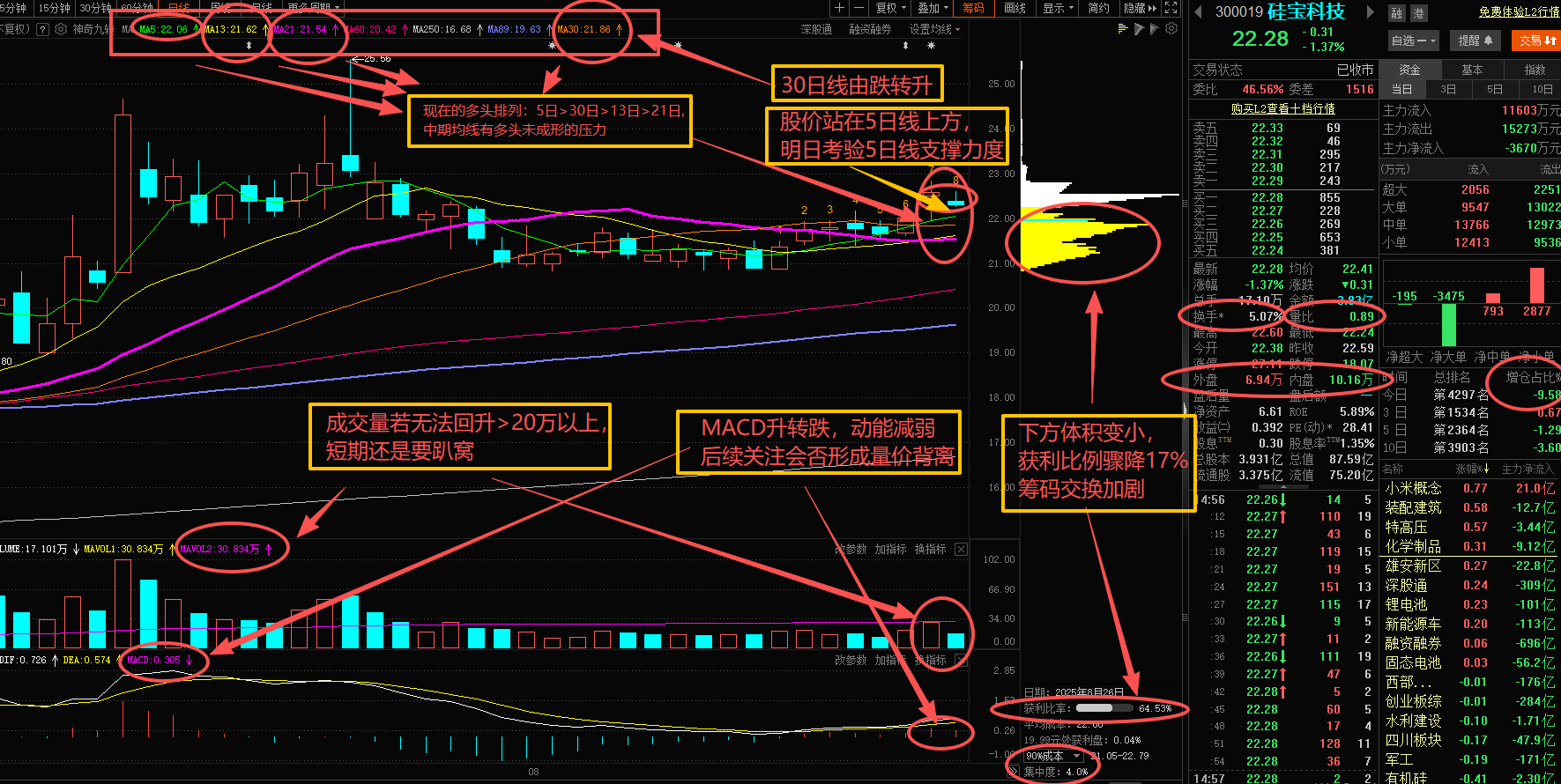Open 资金 tab
The width and height of the screenshot is (1561, 784).
point(1409,70)
